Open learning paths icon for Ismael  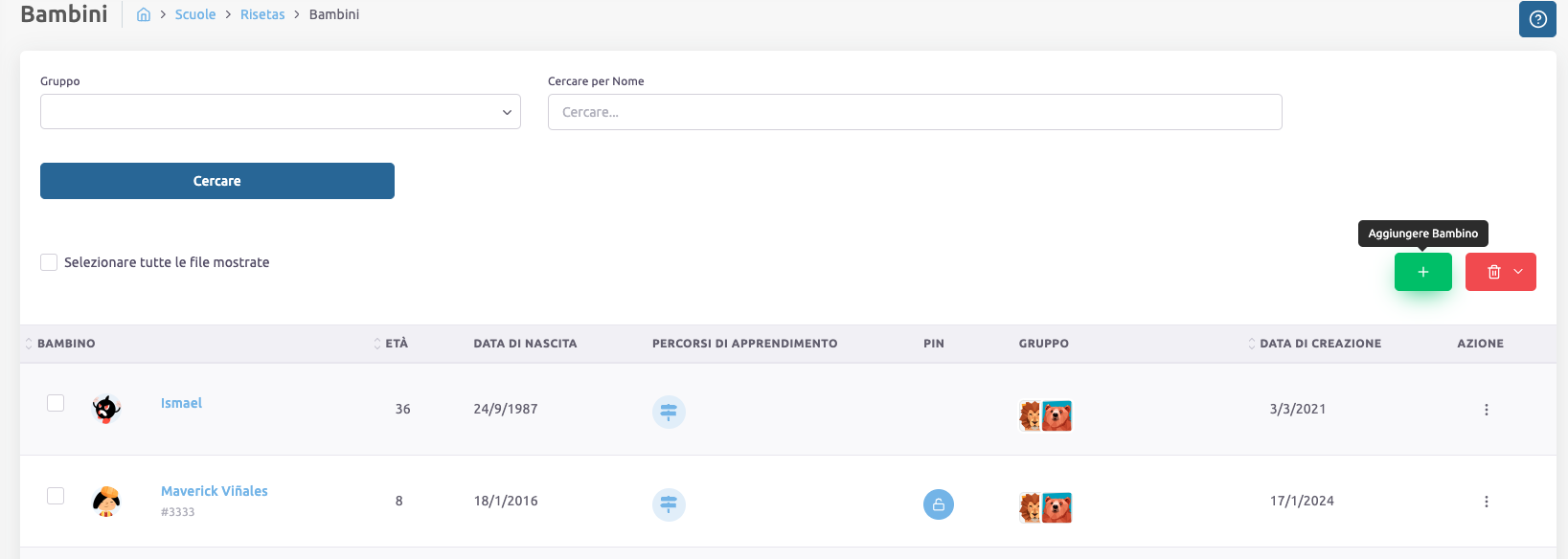669,412
